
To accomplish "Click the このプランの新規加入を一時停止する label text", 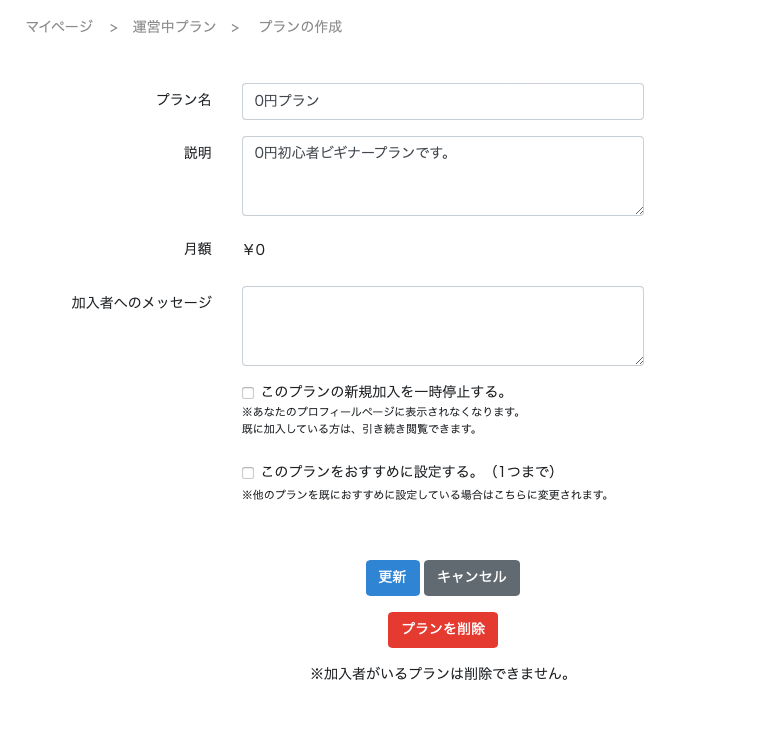I will (x=385, y=392).
